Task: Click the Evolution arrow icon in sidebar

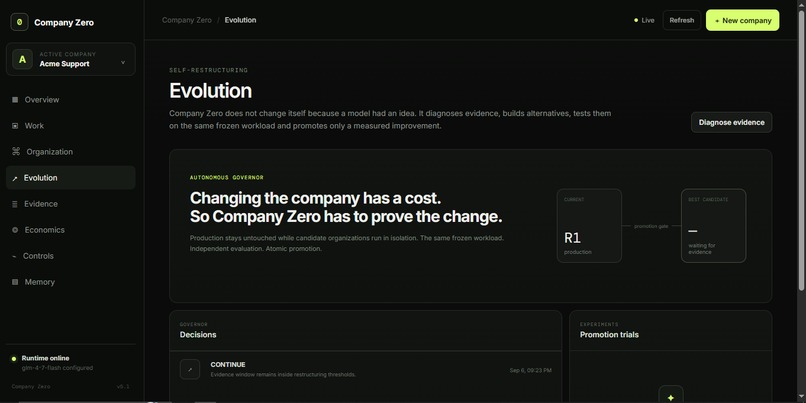Action: point(14,178)
